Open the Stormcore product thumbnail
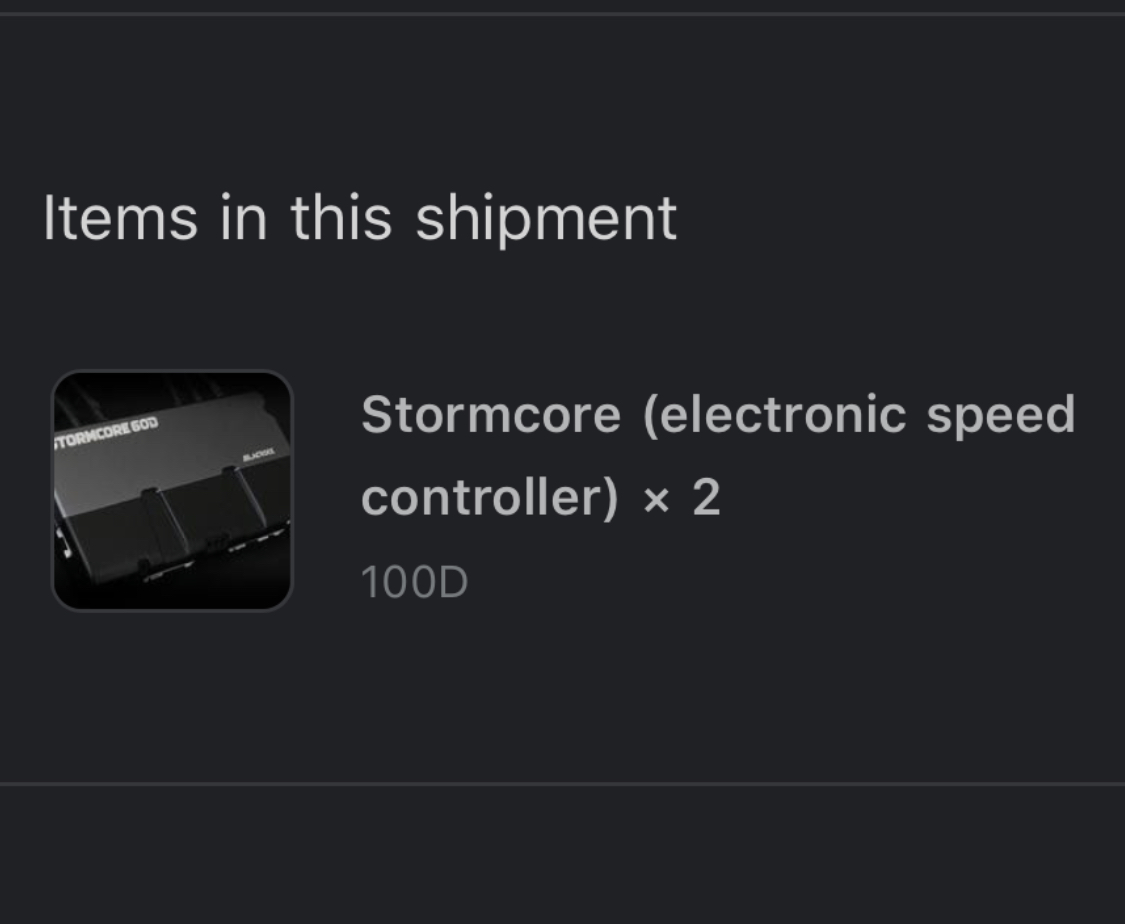The image size is (1125, 924). pyautogui.click(x=172, y=491)
